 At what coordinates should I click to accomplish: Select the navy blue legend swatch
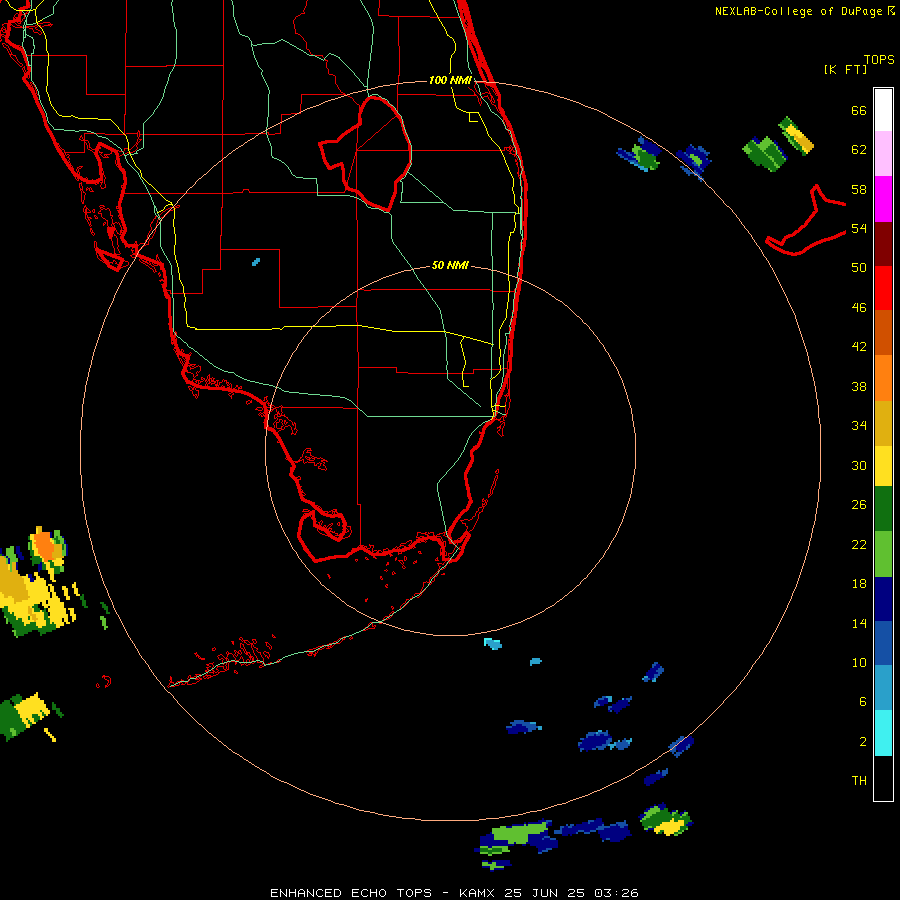tap(883, 599)
